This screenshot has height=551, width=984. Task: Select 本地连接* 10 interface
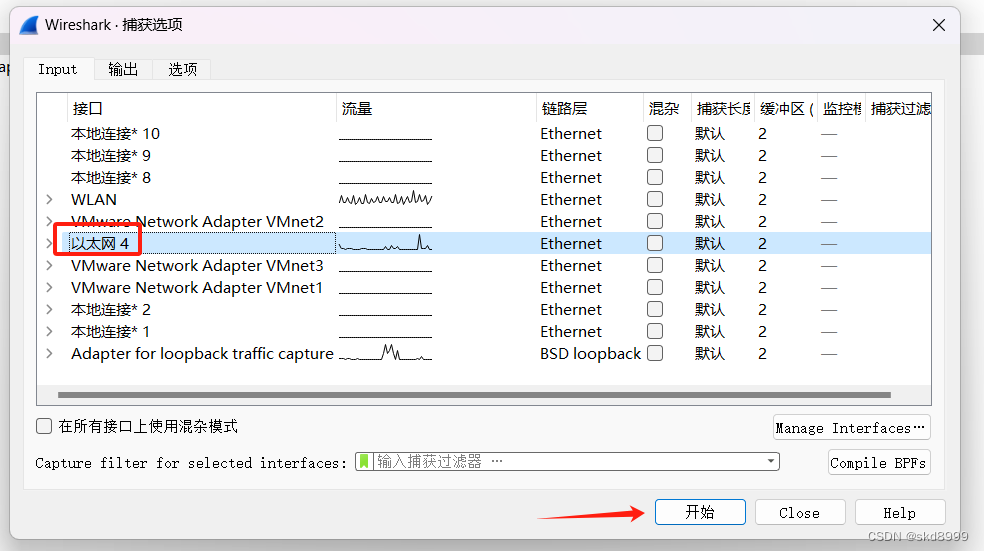pos(115,134)
